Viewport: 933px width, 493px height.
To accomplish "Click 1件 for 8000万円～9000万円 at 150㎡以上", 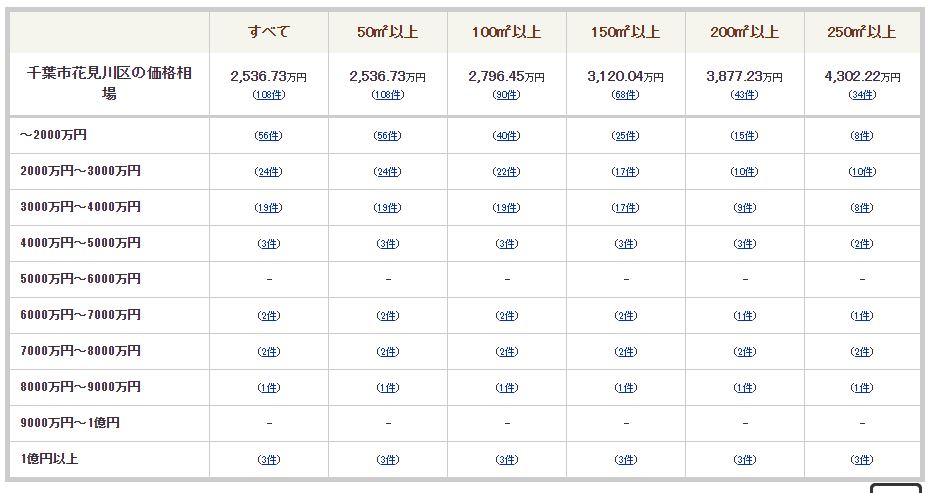I will point(626,388).
